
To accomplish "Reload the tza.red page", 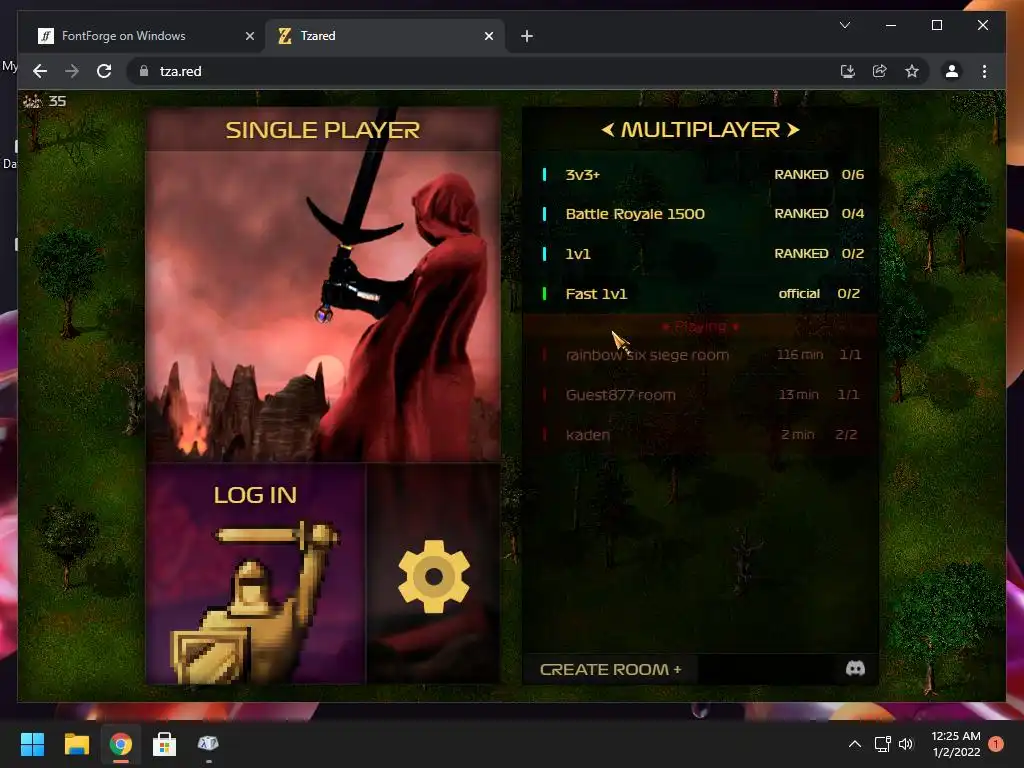I will (x=104, y=71).
